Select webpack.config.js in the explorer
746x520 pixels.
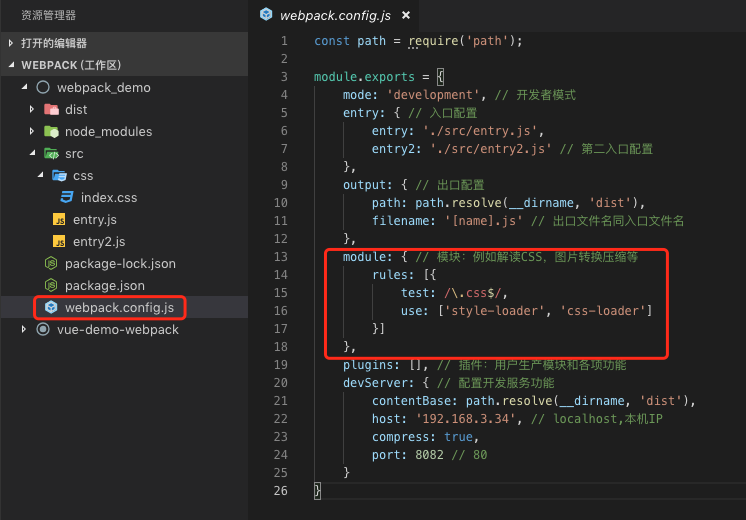119,308
